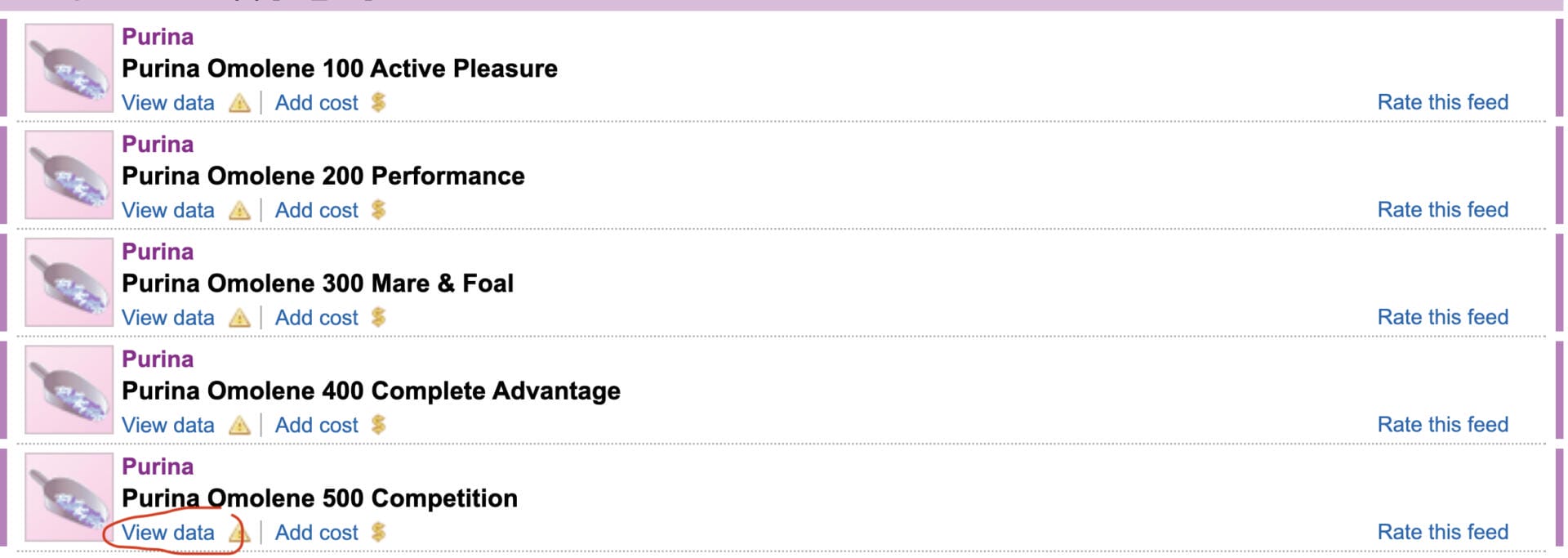Viewport: 1568px width, 558px height.
Task: View data for Omolene 500 Competition
Action: 168,533
